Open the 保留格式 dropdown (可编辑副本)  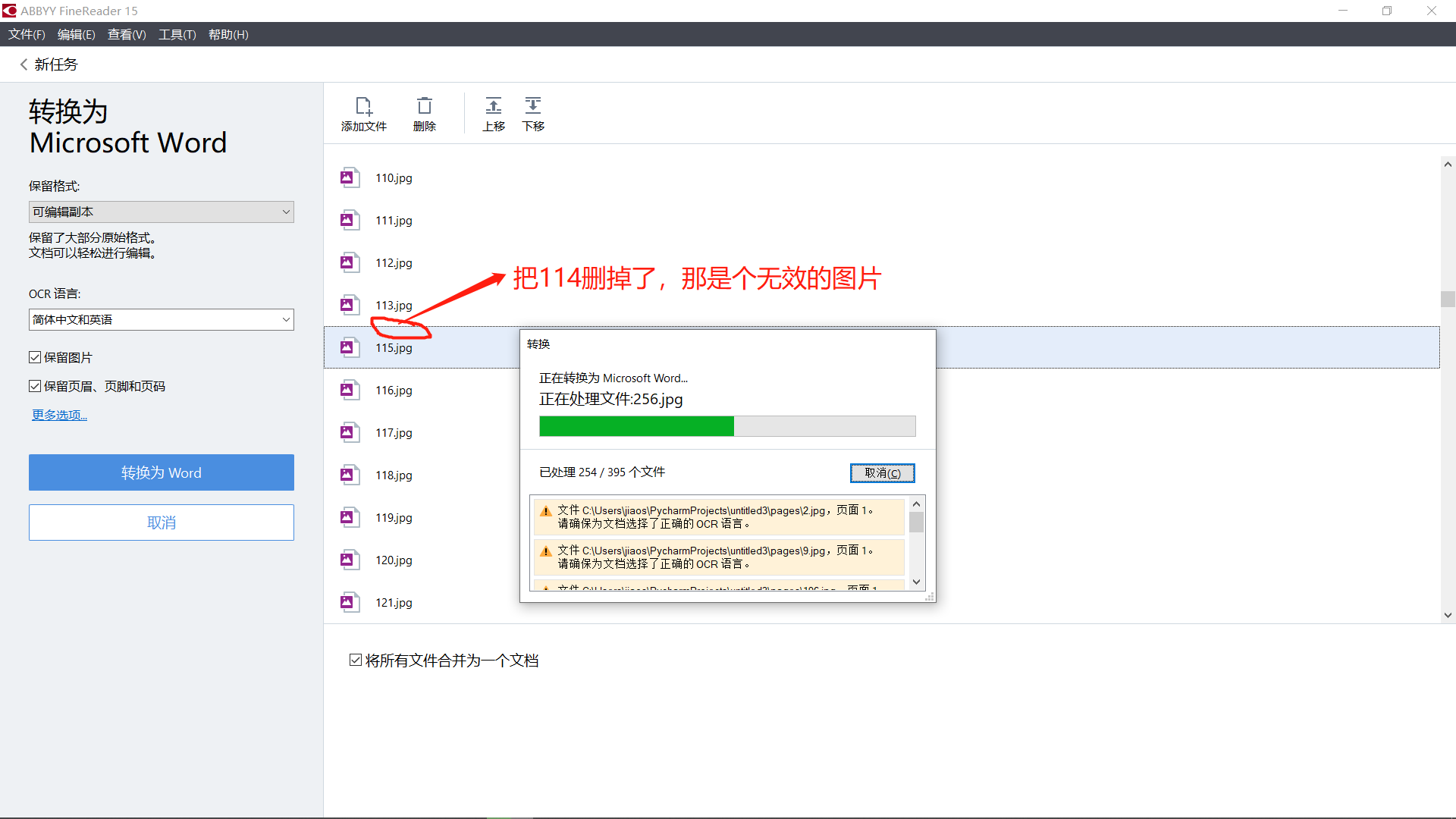[162, 212]
